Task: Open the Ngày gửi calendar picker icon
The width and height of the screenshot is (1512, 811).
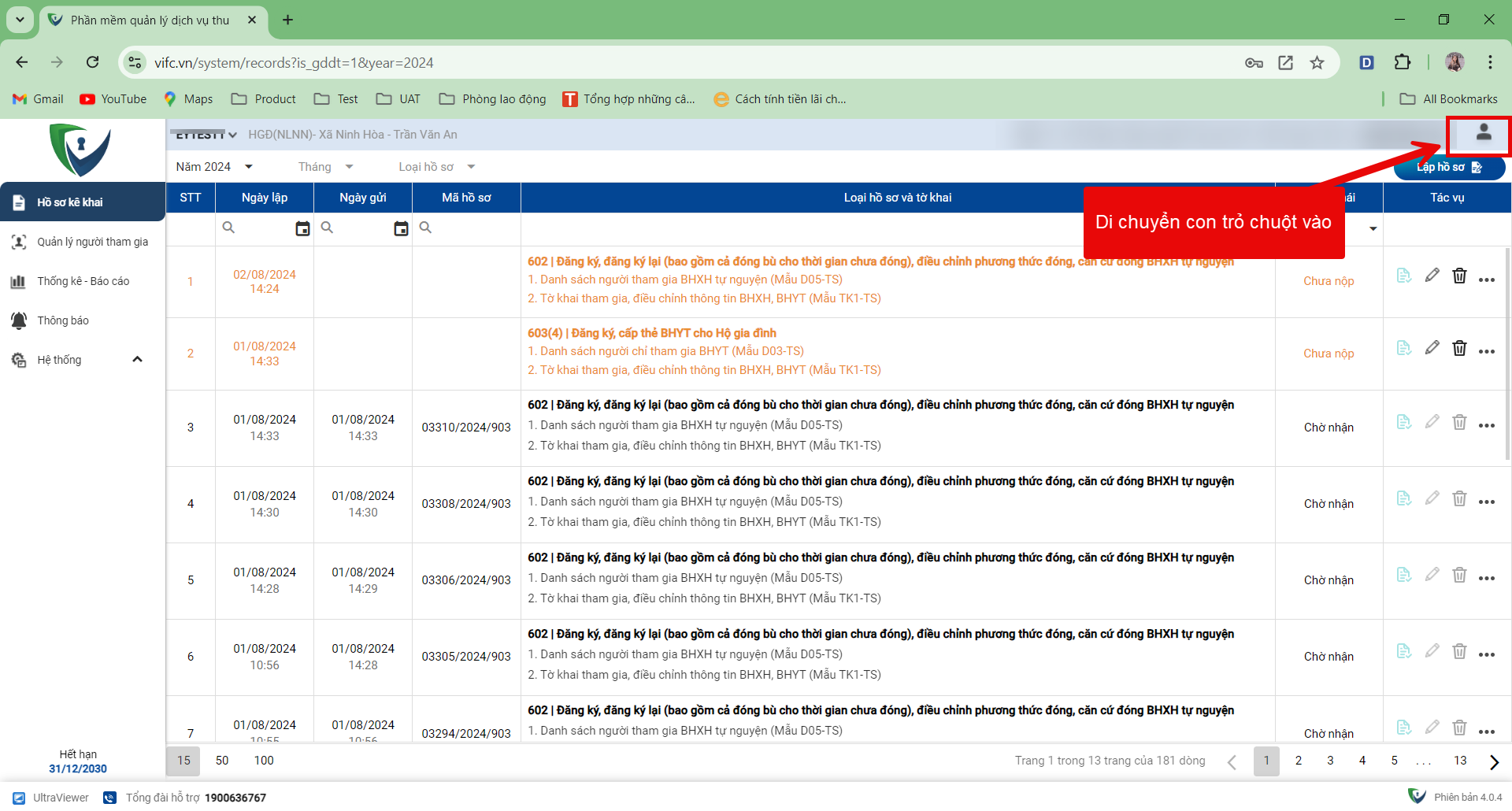Action: click(401, 228)
